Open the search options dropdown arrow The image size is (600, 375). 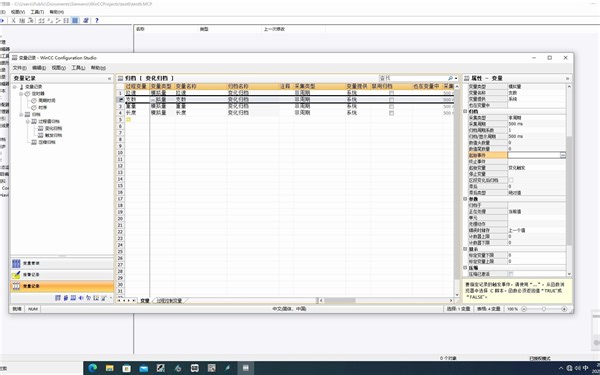(456, 78)
